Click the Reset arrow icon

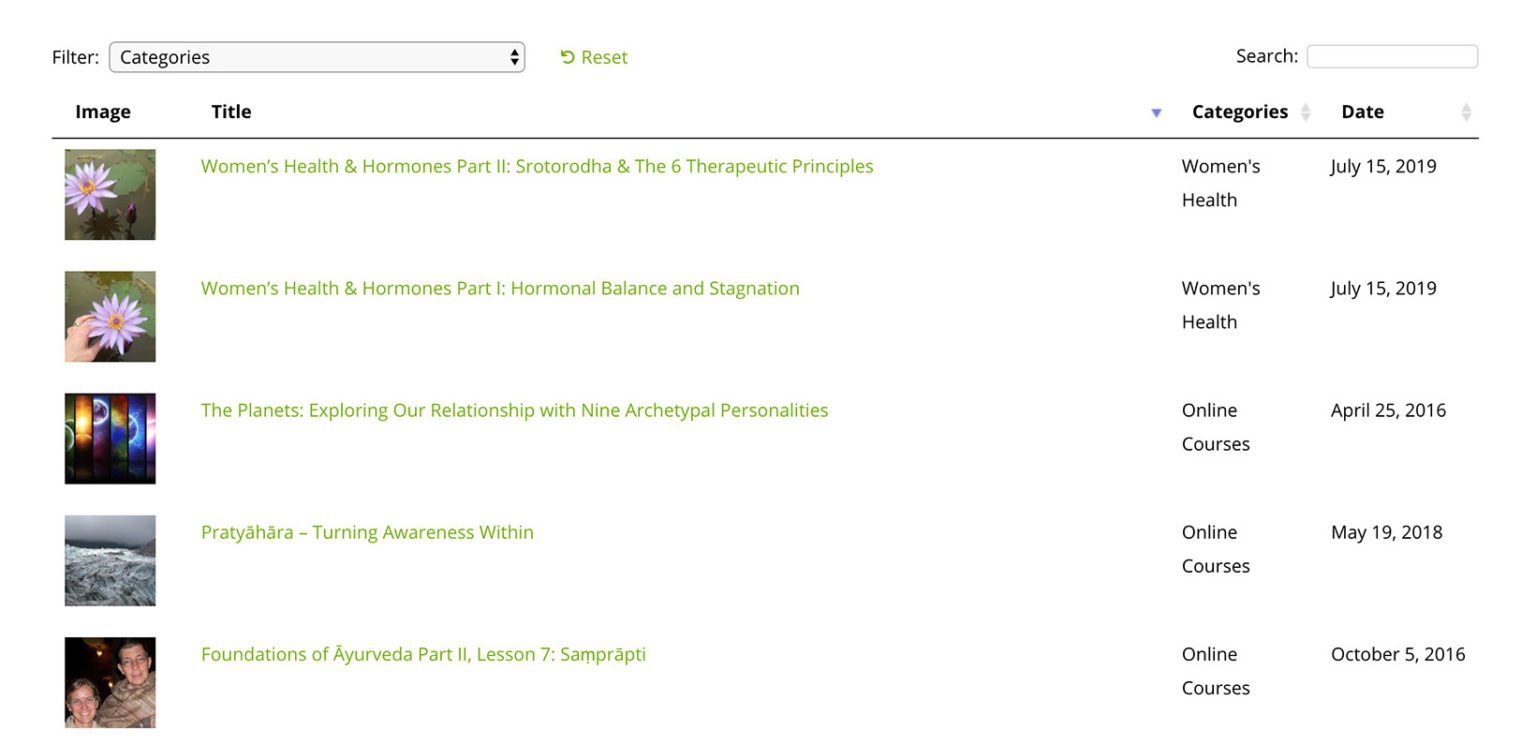click(x=566, y=57)
